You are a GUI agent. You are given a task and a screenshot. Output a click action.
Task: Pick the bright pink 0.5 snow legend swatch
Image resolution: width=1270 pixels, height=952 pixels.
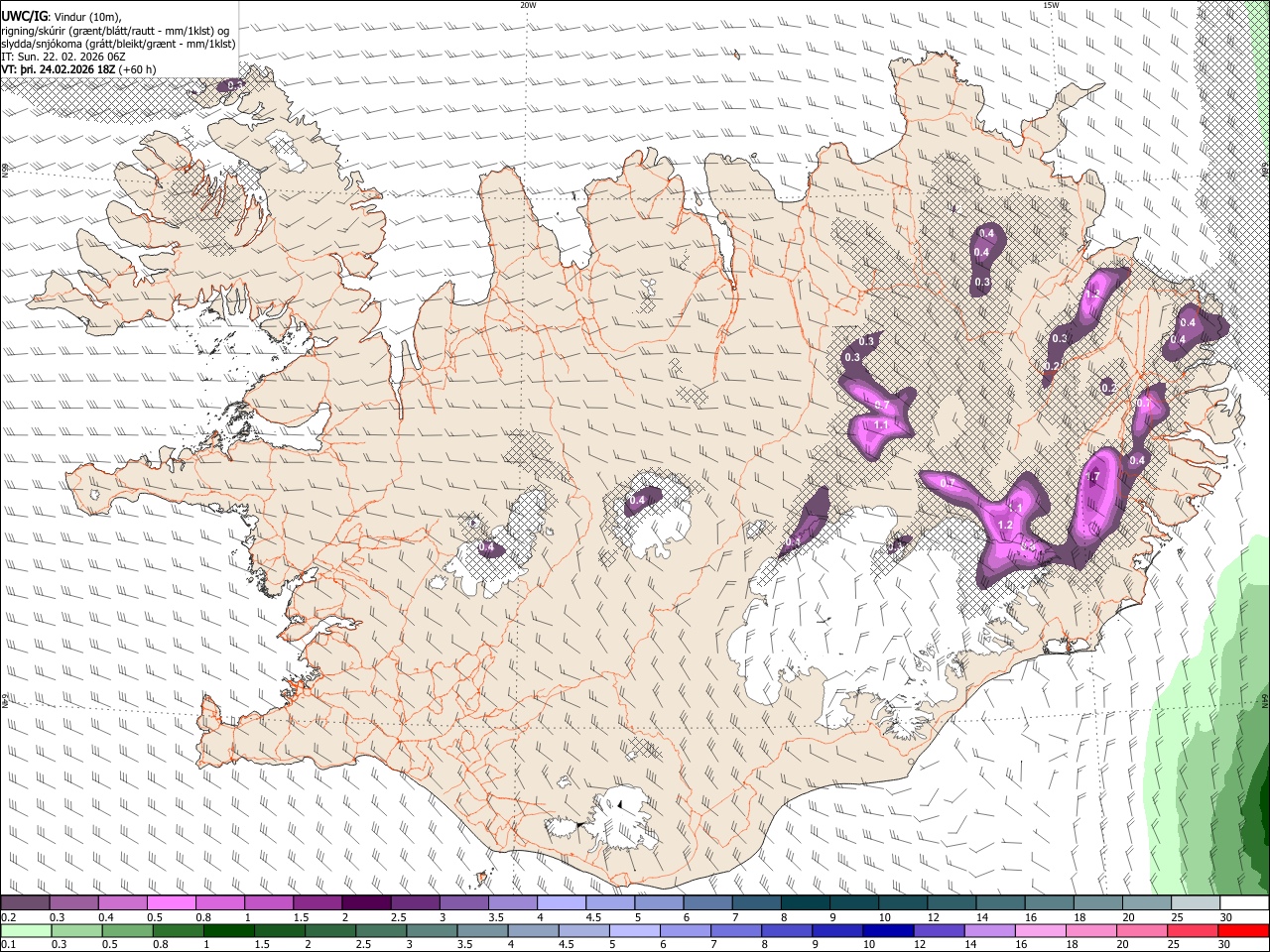[x=171, y=902]
